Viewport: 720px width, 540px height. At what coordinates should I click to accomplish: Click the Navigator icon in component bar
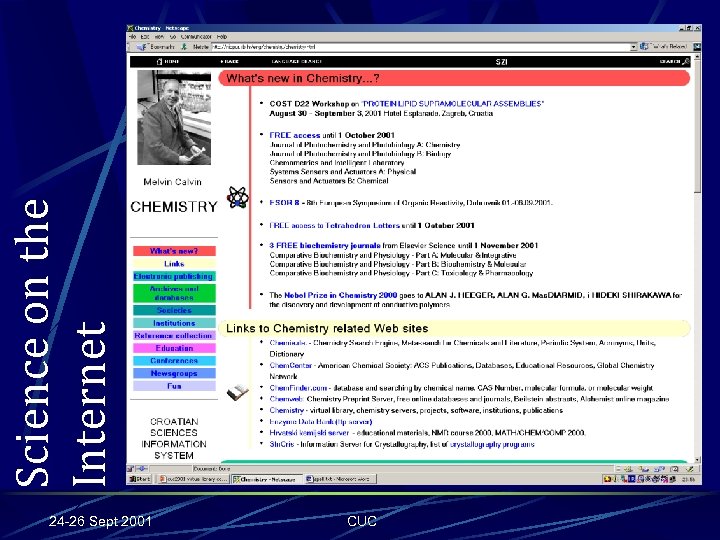click(629, 469)
